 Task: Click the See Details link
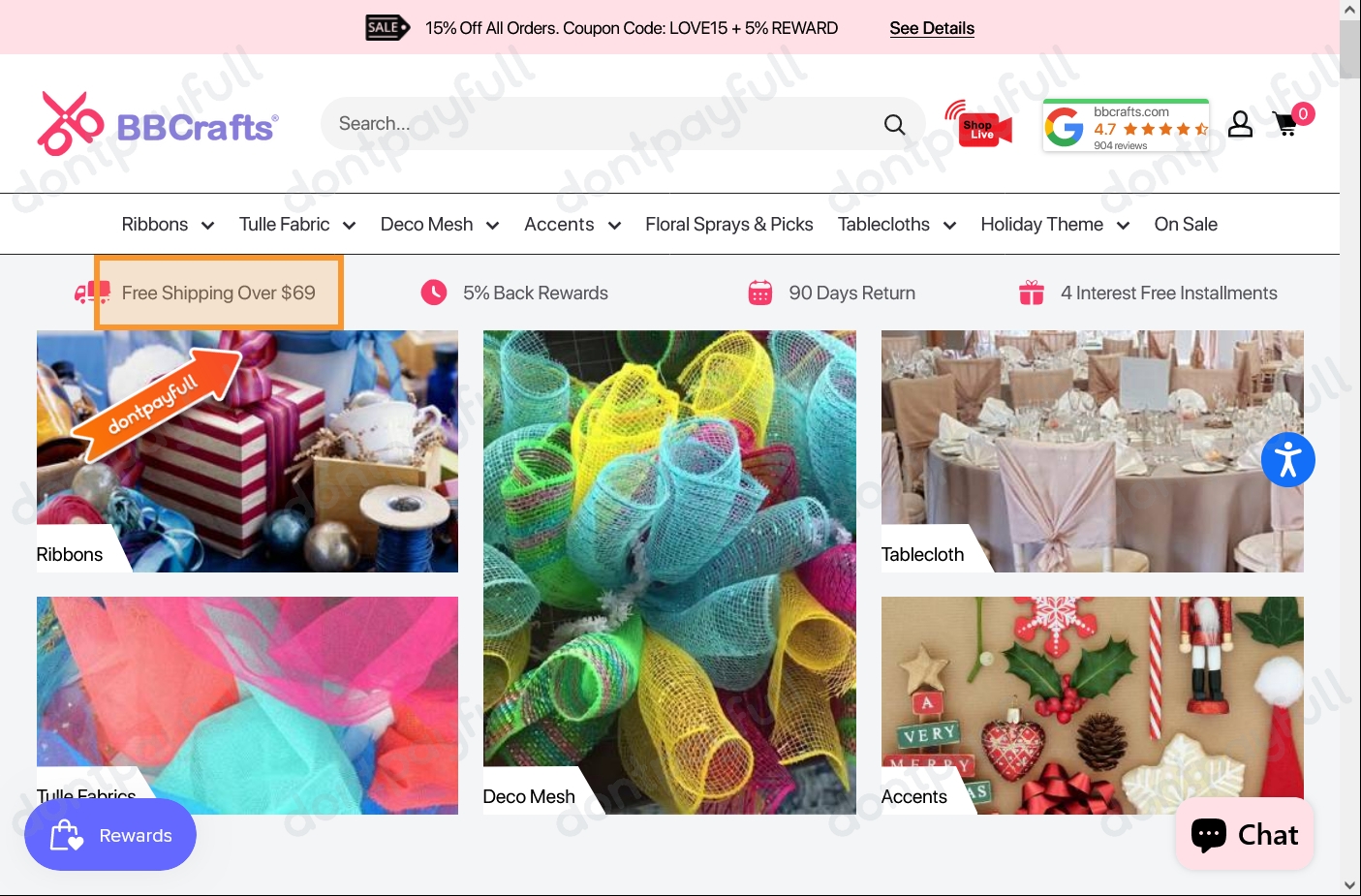pos(931,28)
